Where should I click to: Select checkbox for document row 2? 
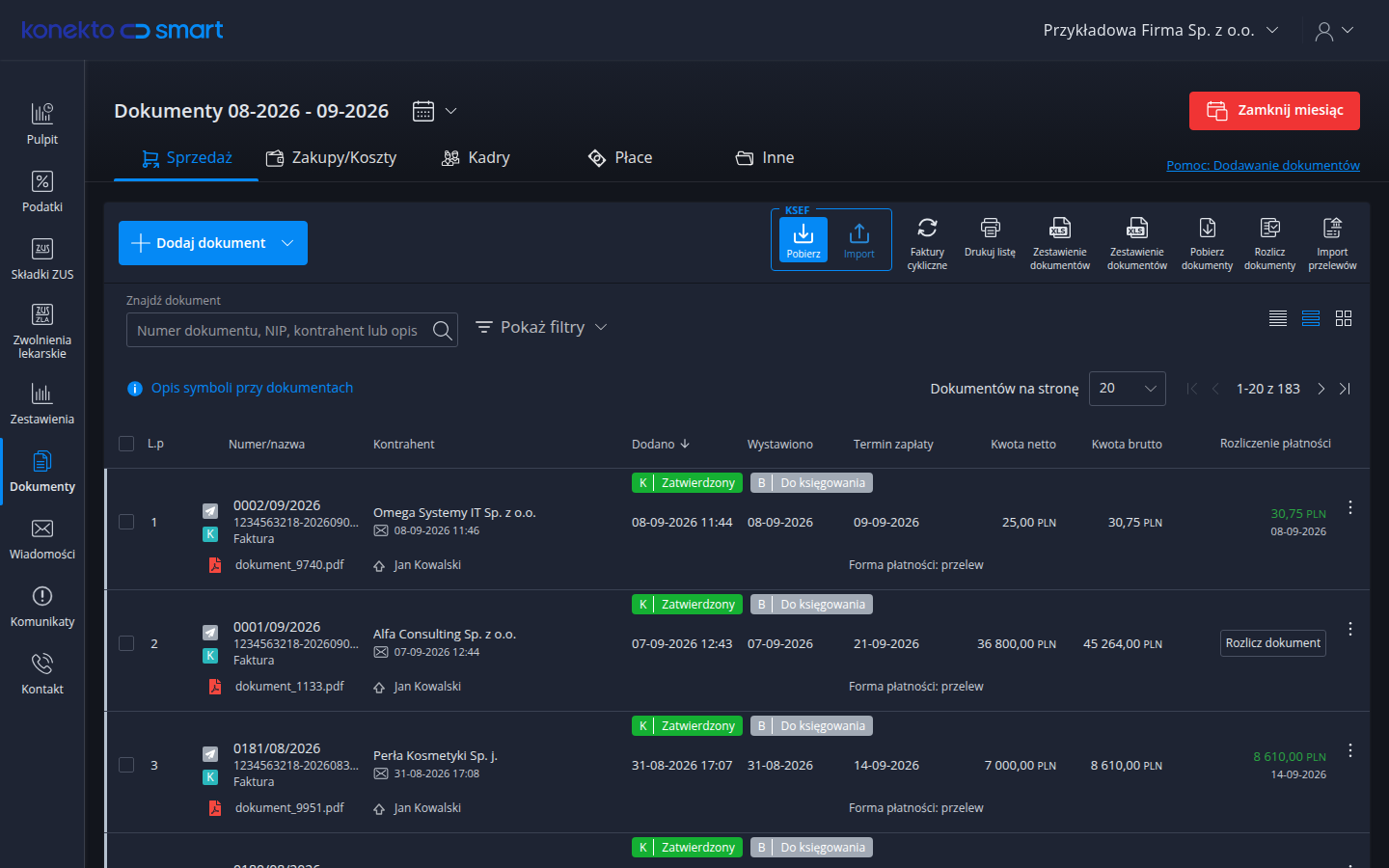tap(126, 643)
